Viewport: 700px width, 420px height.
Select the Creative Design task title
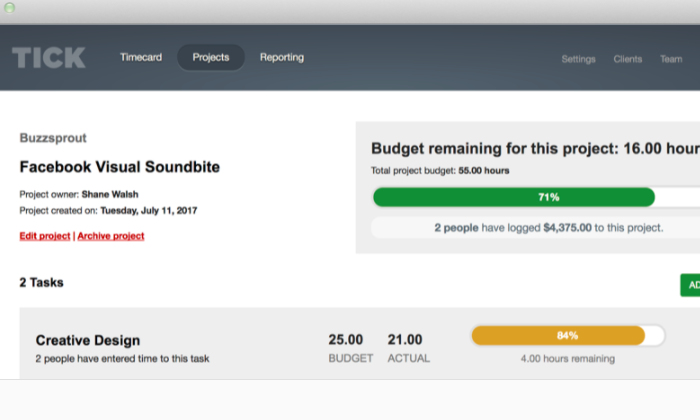coord(88,340)
